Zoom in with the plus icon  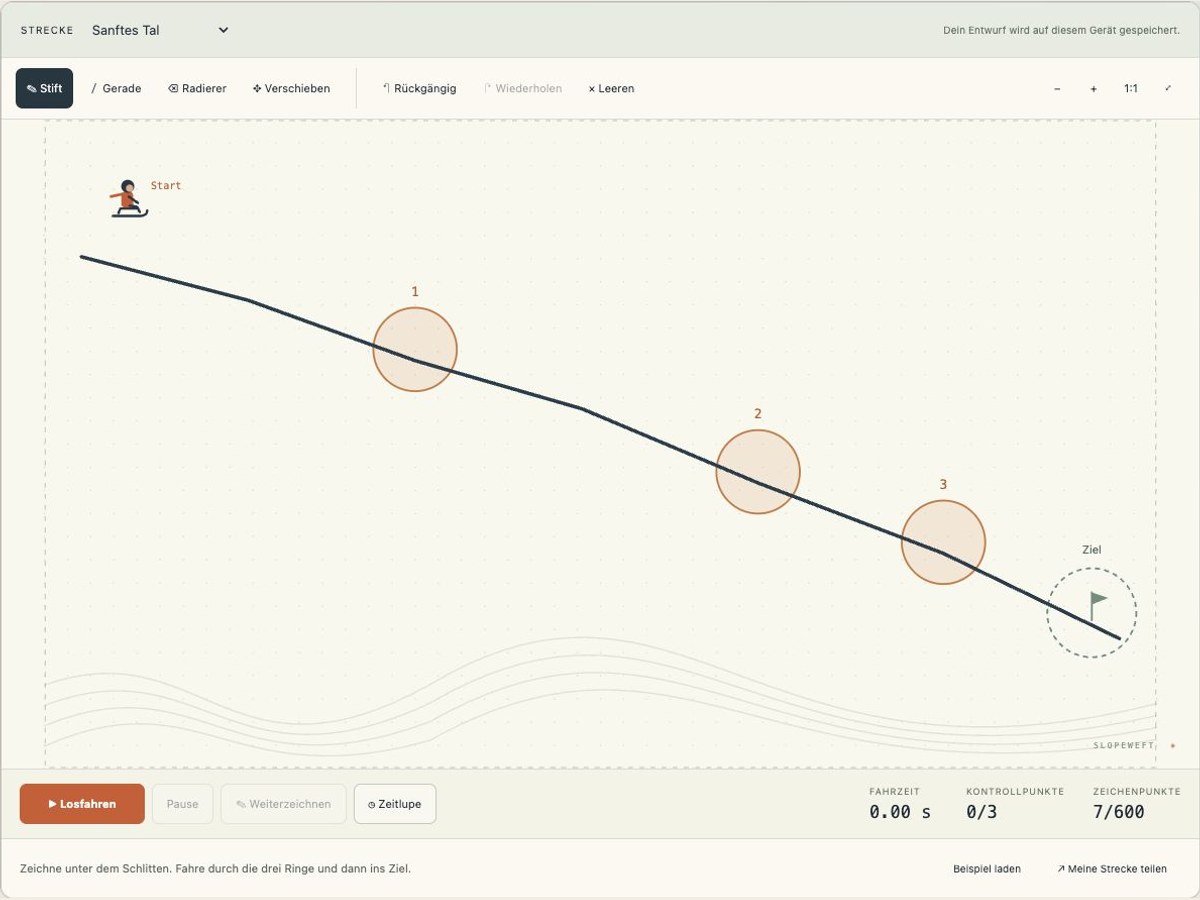(1094, 89)
